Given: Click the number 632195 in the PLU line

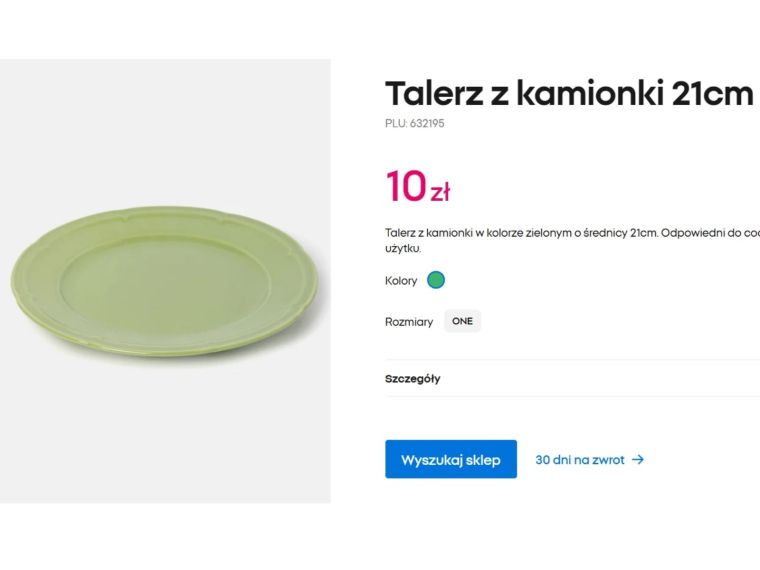Looking at the screenshot, I should pyautogui.click(x=426, y=124).
